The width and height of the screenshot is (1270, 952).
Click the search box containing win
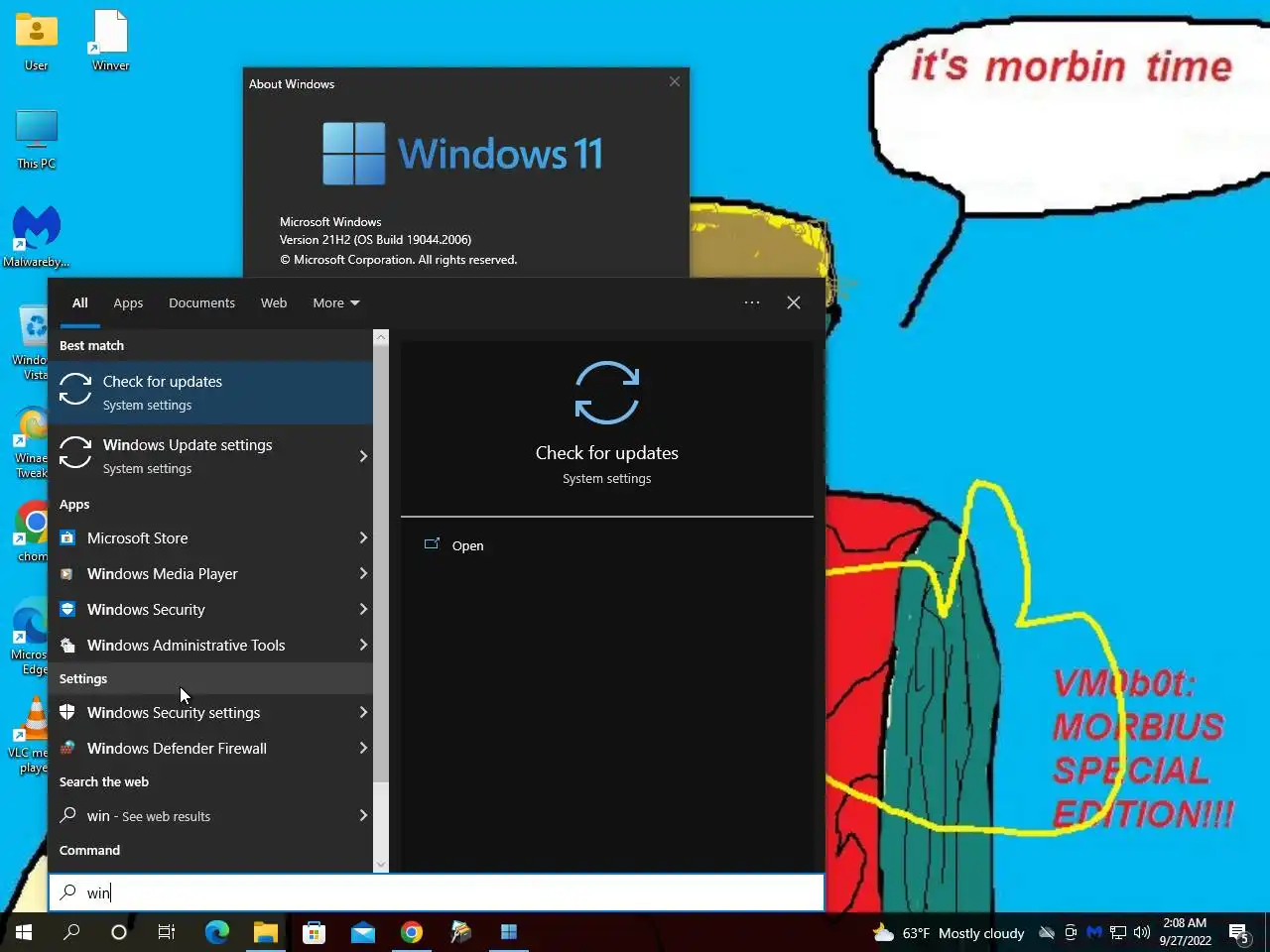click(x=437, y=892)
